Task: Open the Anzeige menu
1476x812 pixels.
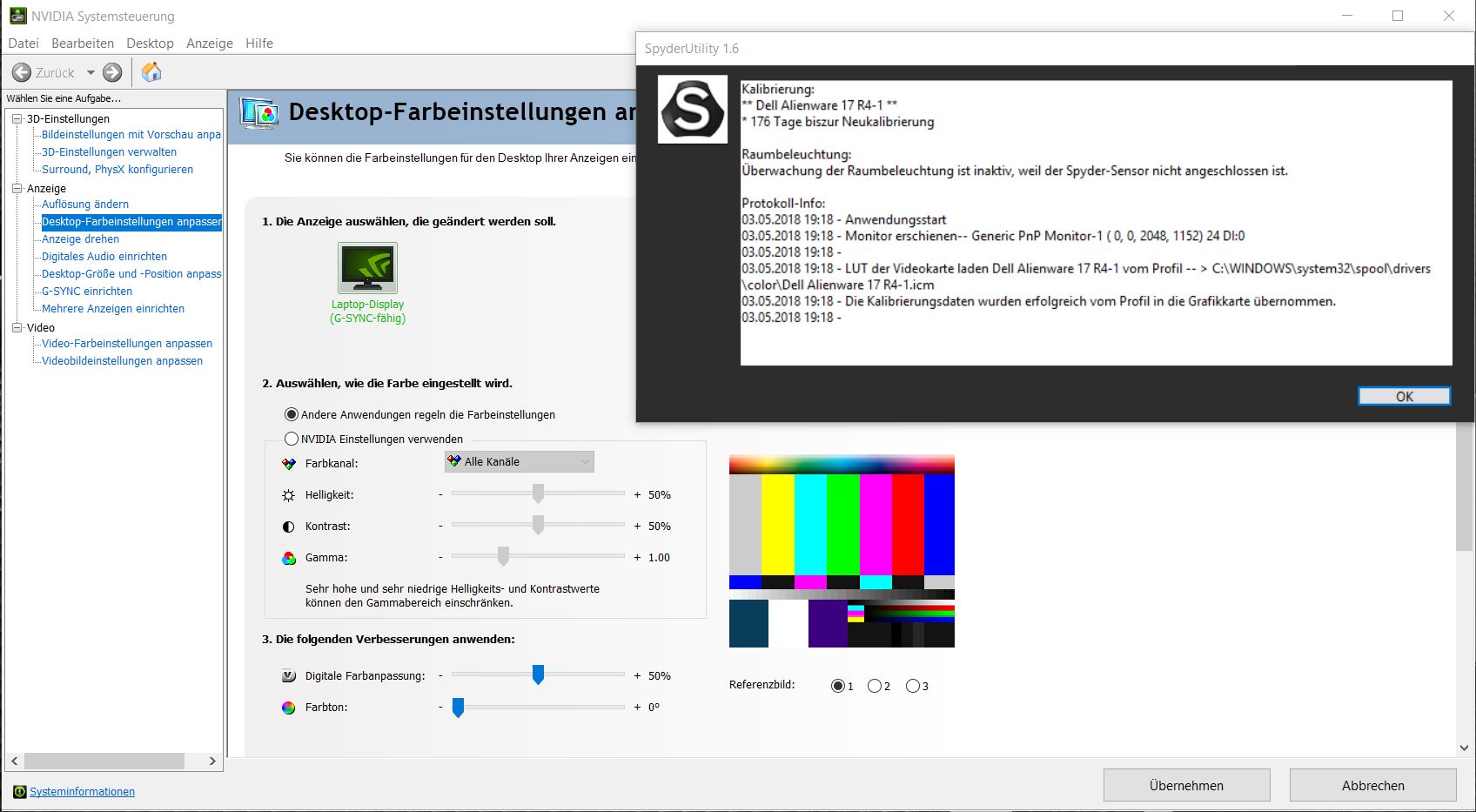Action: 210,43
